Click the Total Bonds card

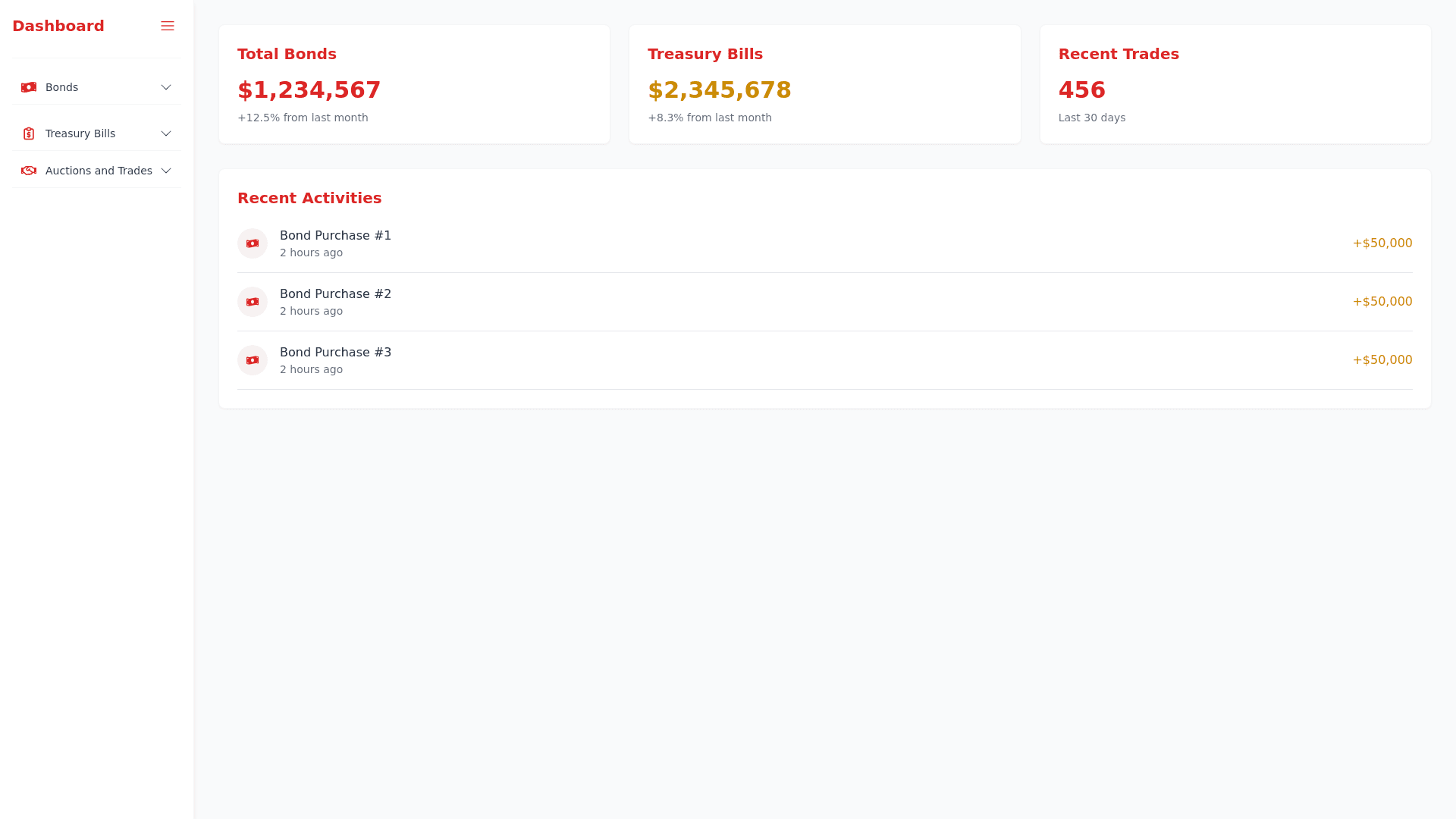414,84
